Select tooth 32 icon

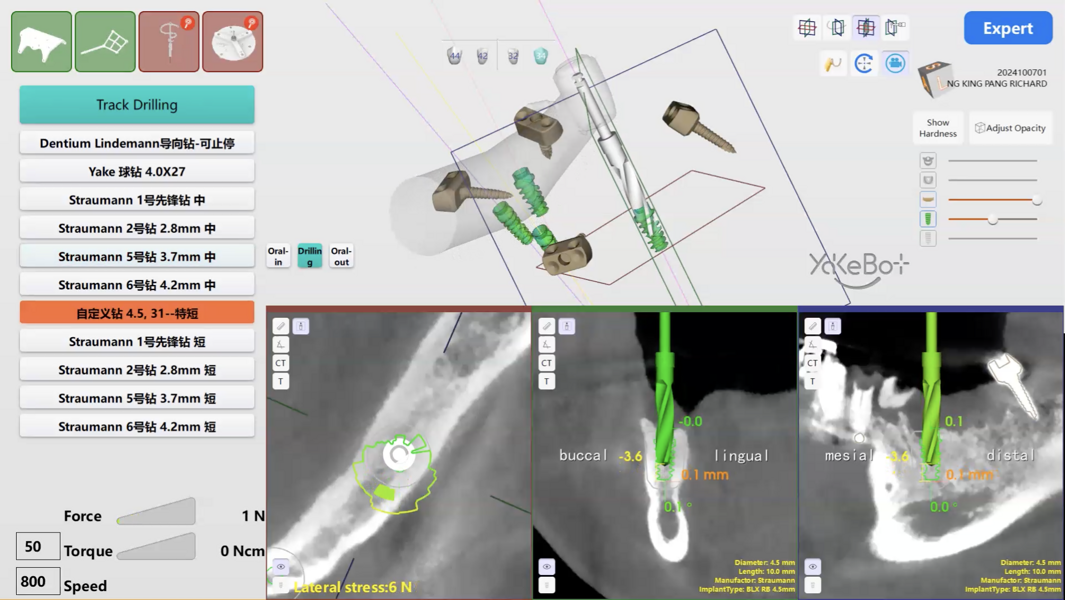coord(513,56)
